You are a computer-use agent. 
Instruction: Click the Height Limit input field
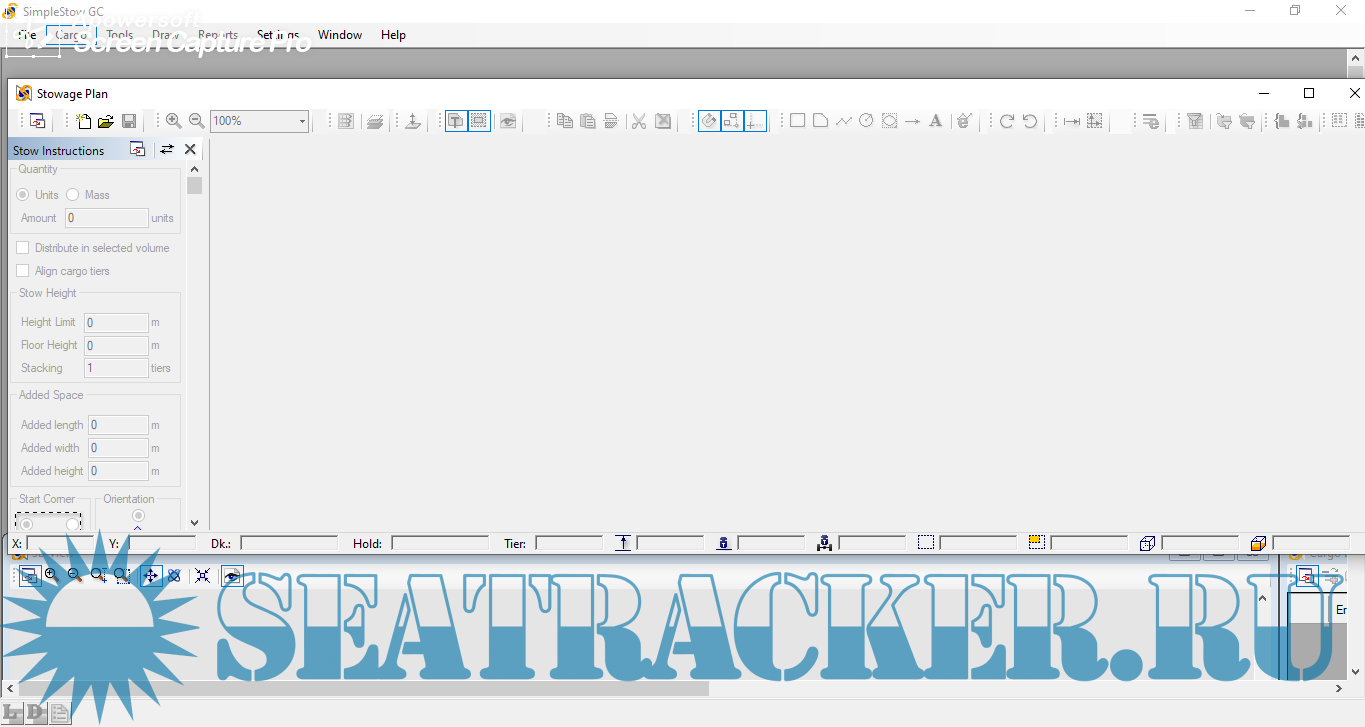(116, 323)
